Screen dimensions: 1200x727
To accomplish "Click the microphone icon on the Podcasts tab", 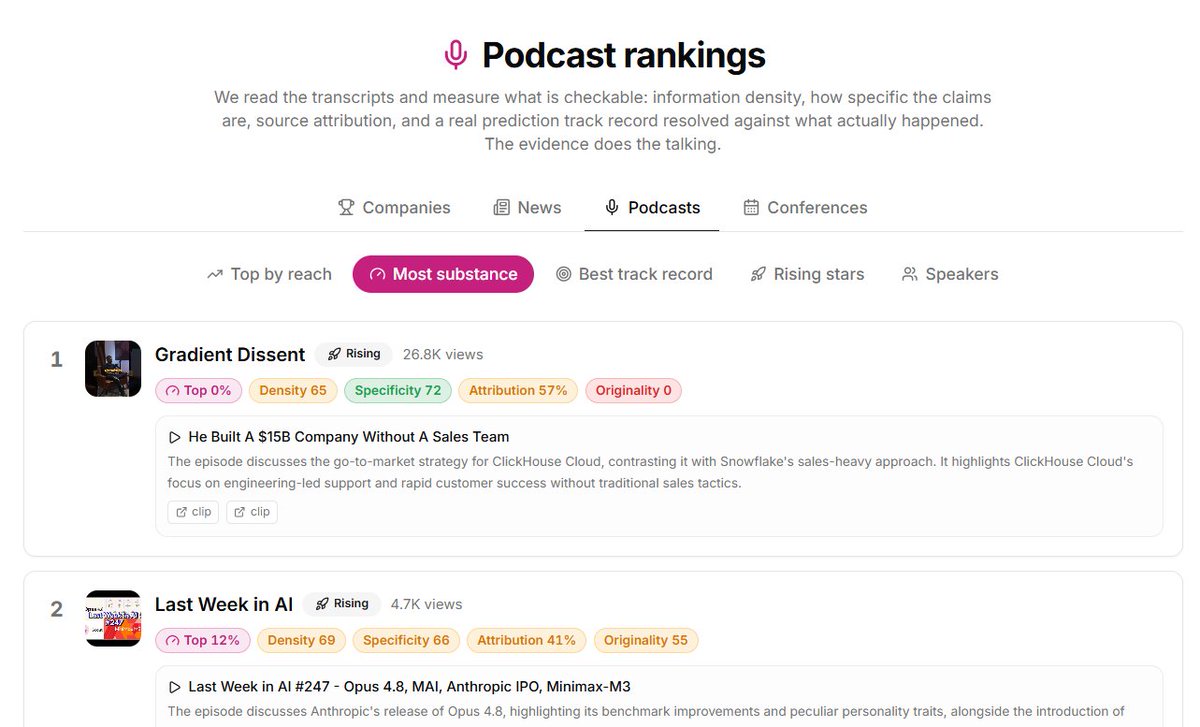I will [x=612, y=208].
